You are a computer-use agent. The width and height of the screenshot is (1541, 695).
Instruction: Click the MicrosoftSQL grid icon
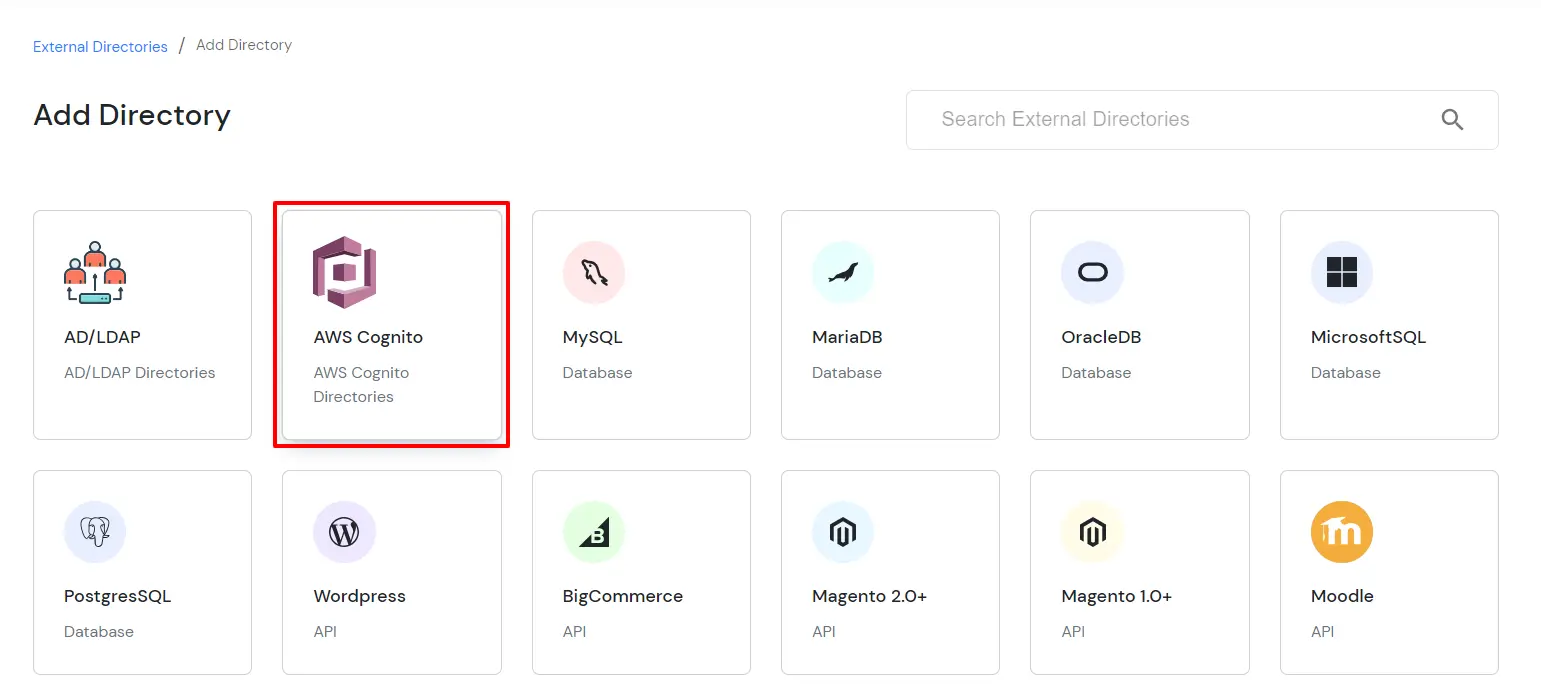click(1342, 271)
